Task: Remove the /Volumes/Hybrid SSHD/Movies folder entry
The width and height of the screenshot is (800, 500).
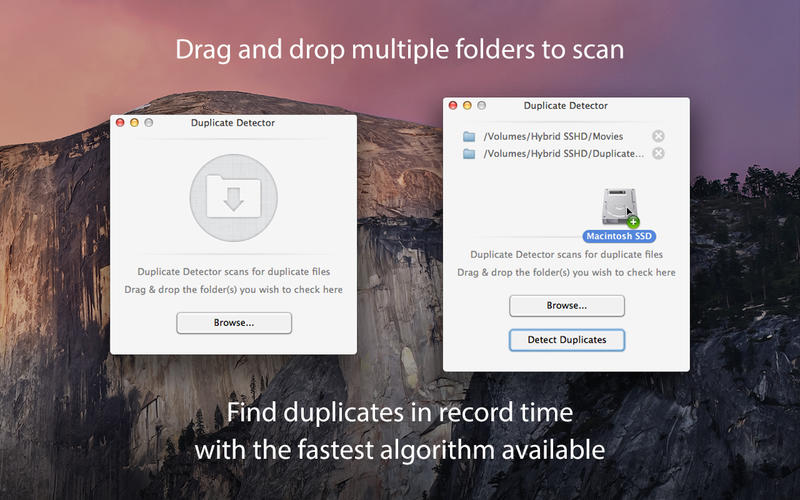Action: tap(658, 136)
